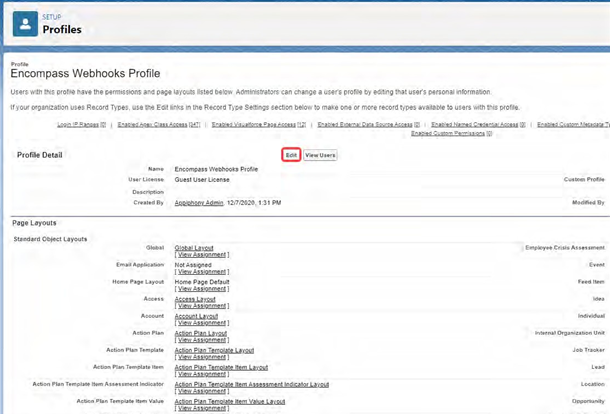The image size is (610, 414).
Task: Click View Assignment for Email Application
Action: [x=202, y=272]
